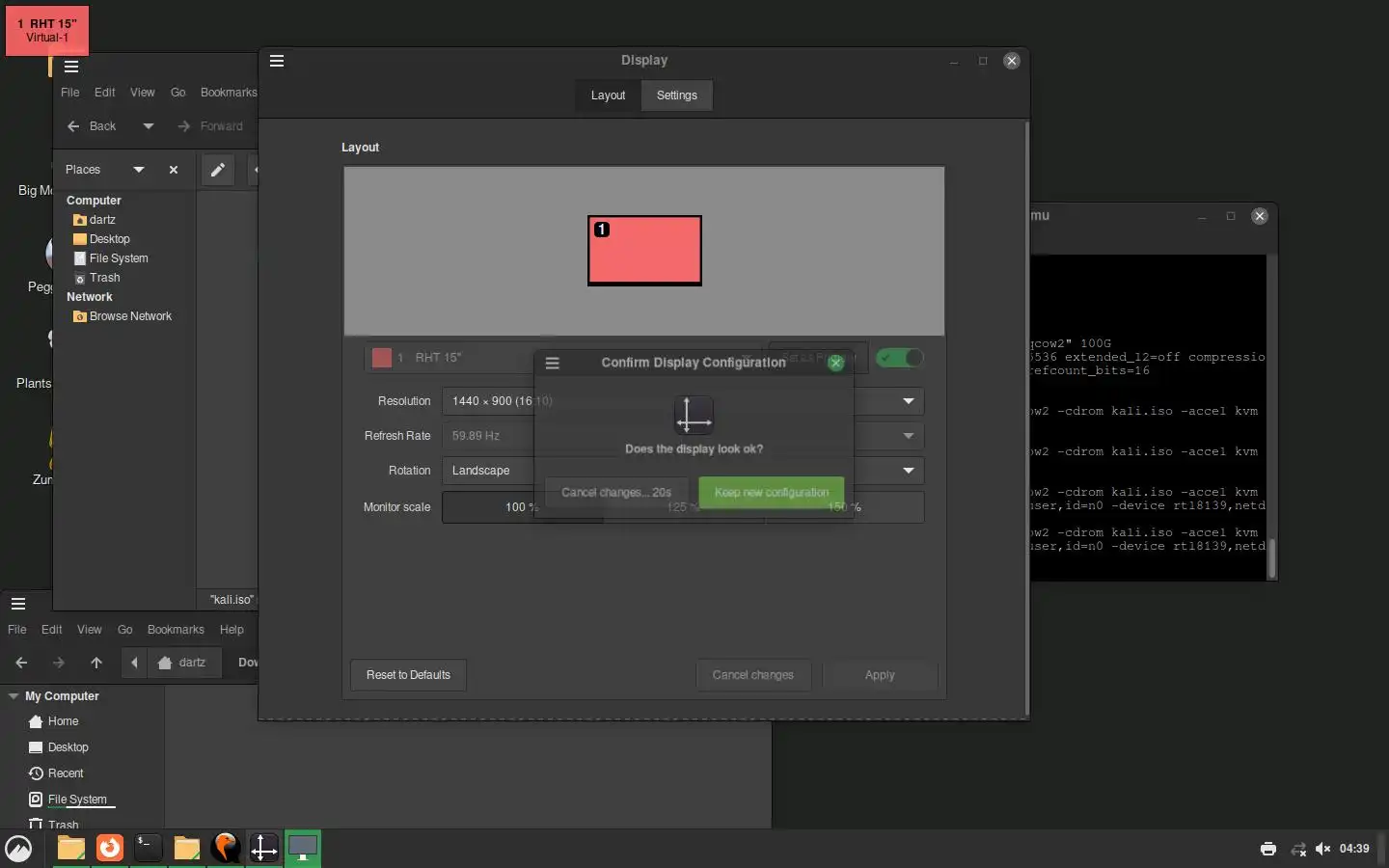Close the Confirm Display Configuration dialog
The image size is (1389, 868).
pos(836,363)
